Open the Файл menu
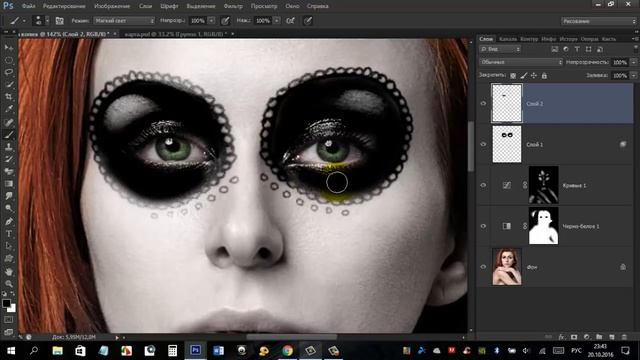Viewport: 640px width, 360px height. point(28,6)
